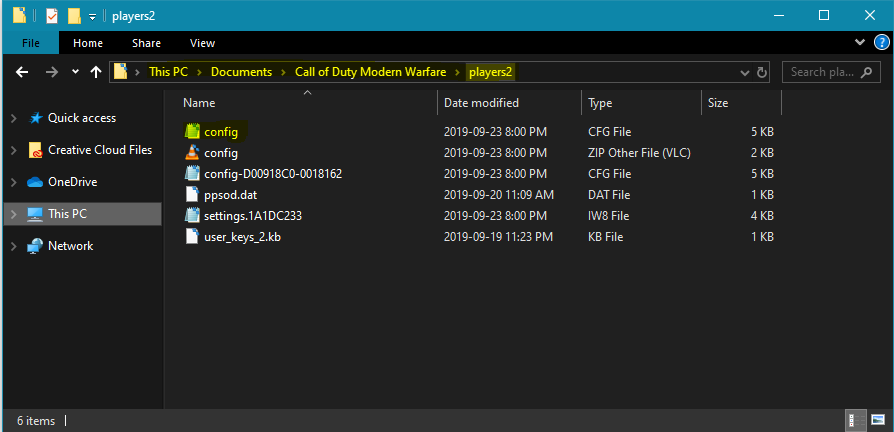This screenshot has width=894, height=432.
Task: Click the Properties quick access icon
Action: click(x=51, y=16)
